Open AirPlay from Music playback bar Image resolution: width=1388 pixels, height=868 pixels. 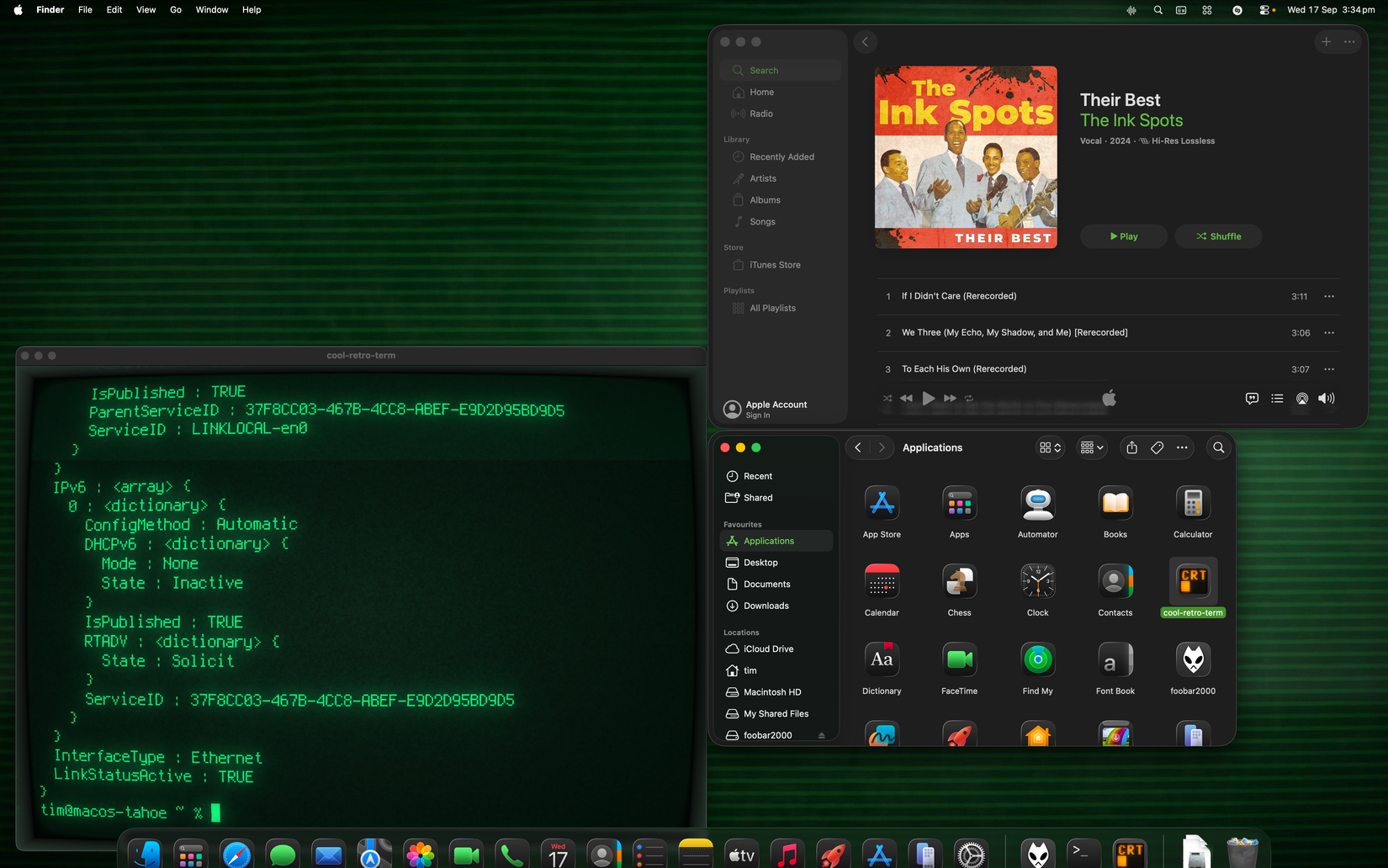pyautogui.click(x=1302, y=399)
